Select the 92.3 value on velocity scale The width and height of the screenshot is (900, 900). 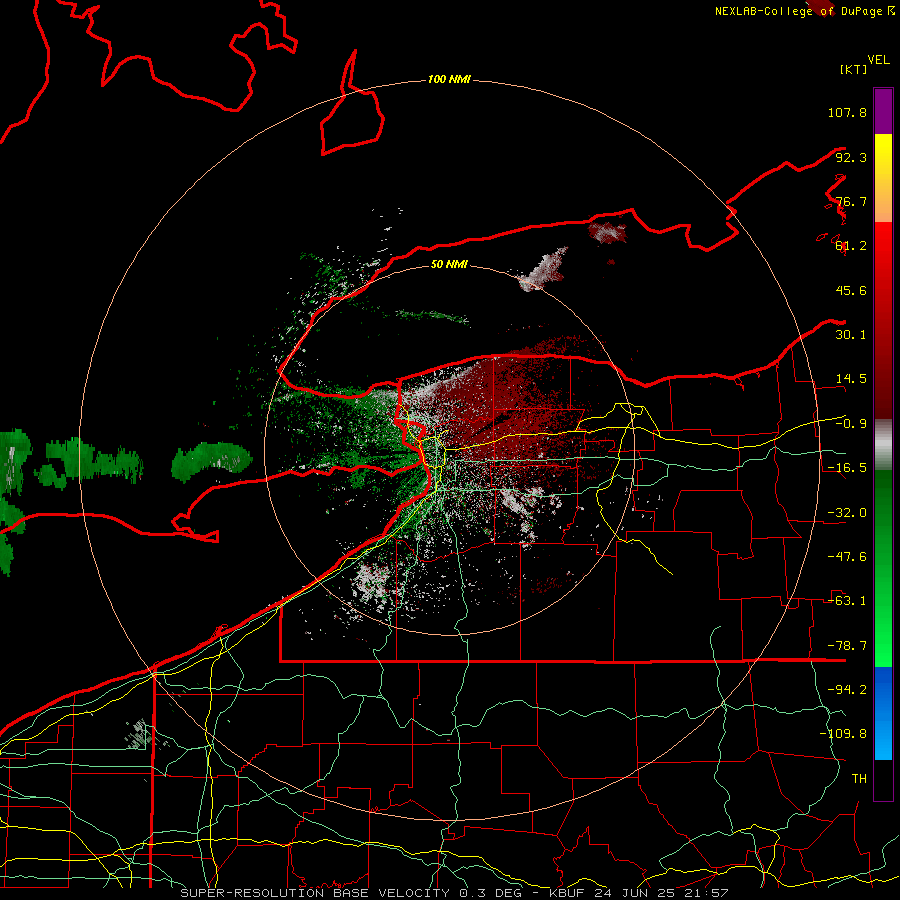tap(851, 157)
